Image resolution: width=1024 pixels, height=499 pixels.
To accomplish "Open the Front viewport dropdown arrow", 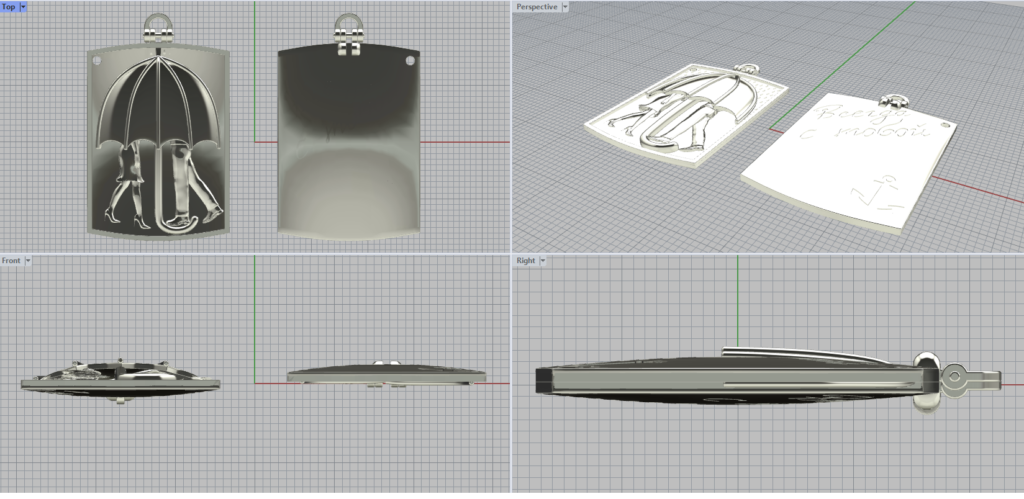I will 28,261.
